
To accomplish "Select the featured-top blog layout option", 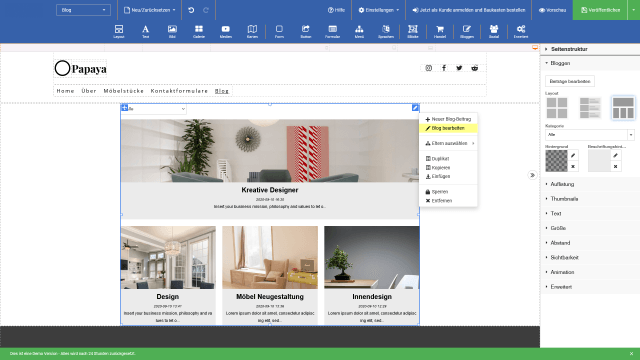I will pyautogui.click(x=623, y=108).
